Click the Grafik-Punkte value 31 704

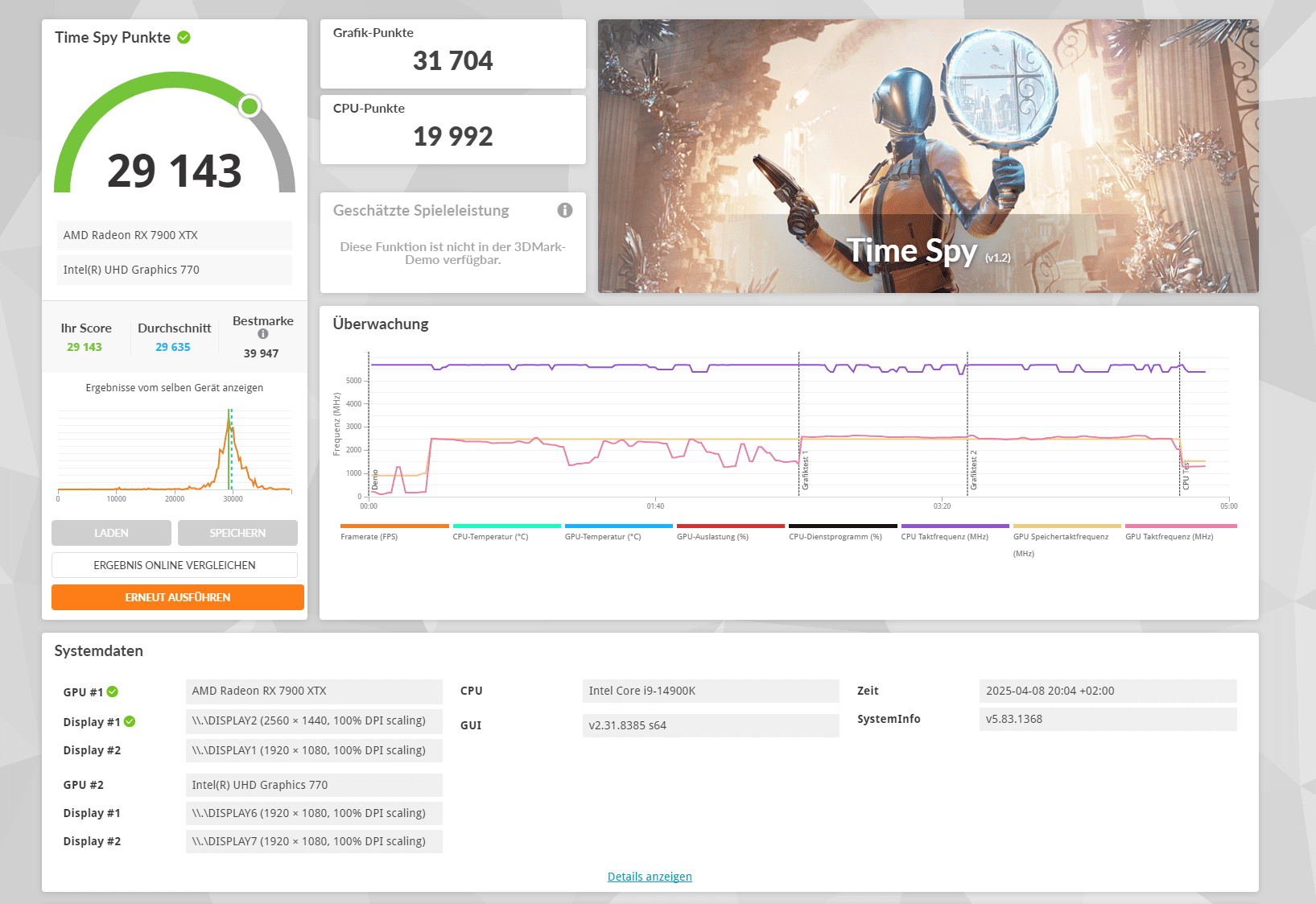pyautogui.click(x=453, y=60)
